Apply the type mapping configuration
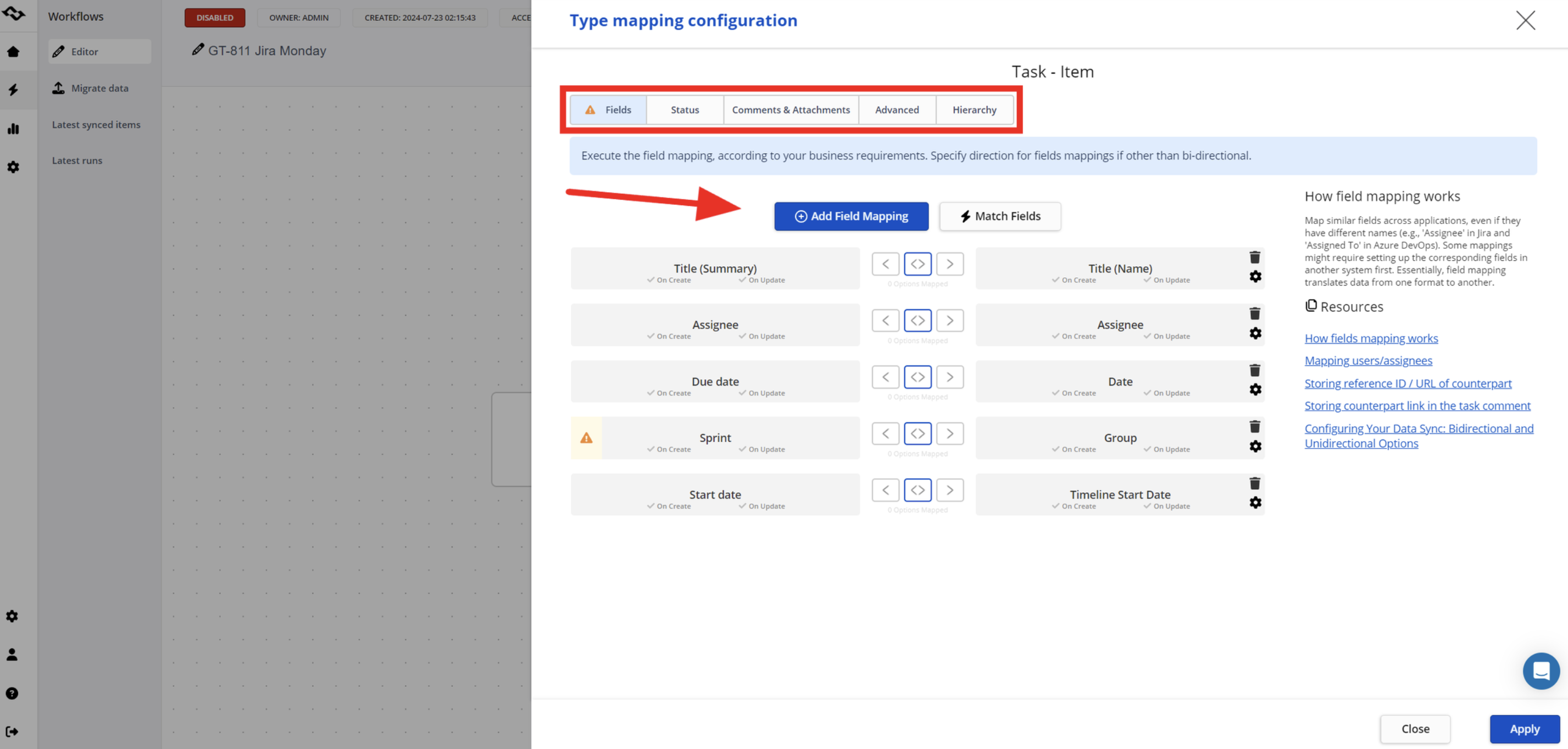1568x749 pixels. [1524, 728]
